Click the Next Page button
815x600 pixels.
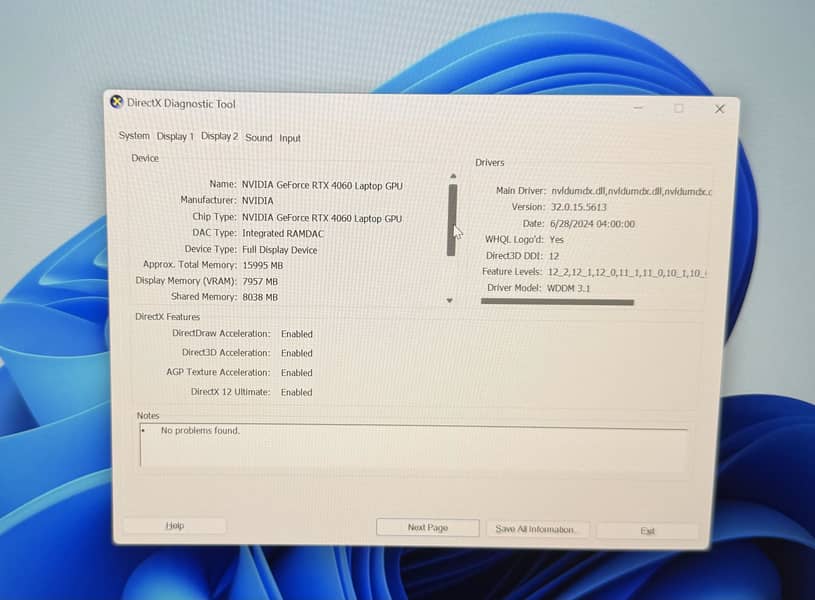(428, 527)
